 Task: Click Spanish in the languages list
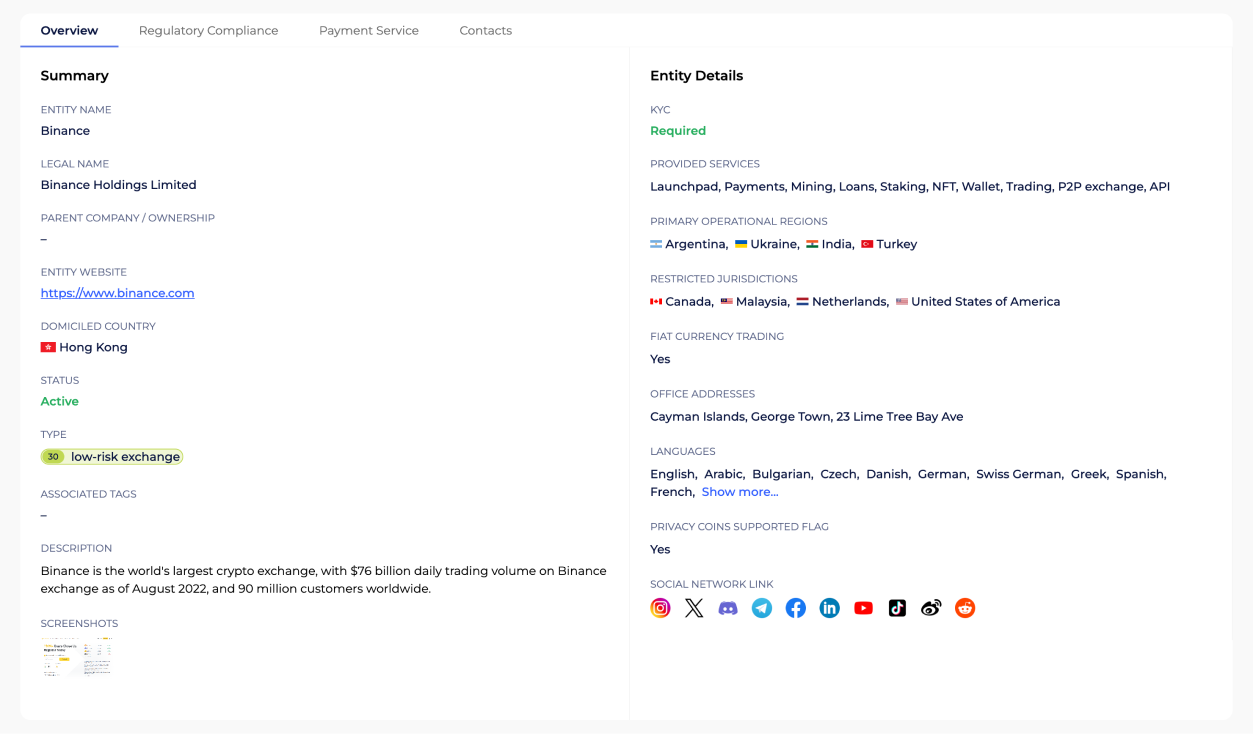(1140, 474)
